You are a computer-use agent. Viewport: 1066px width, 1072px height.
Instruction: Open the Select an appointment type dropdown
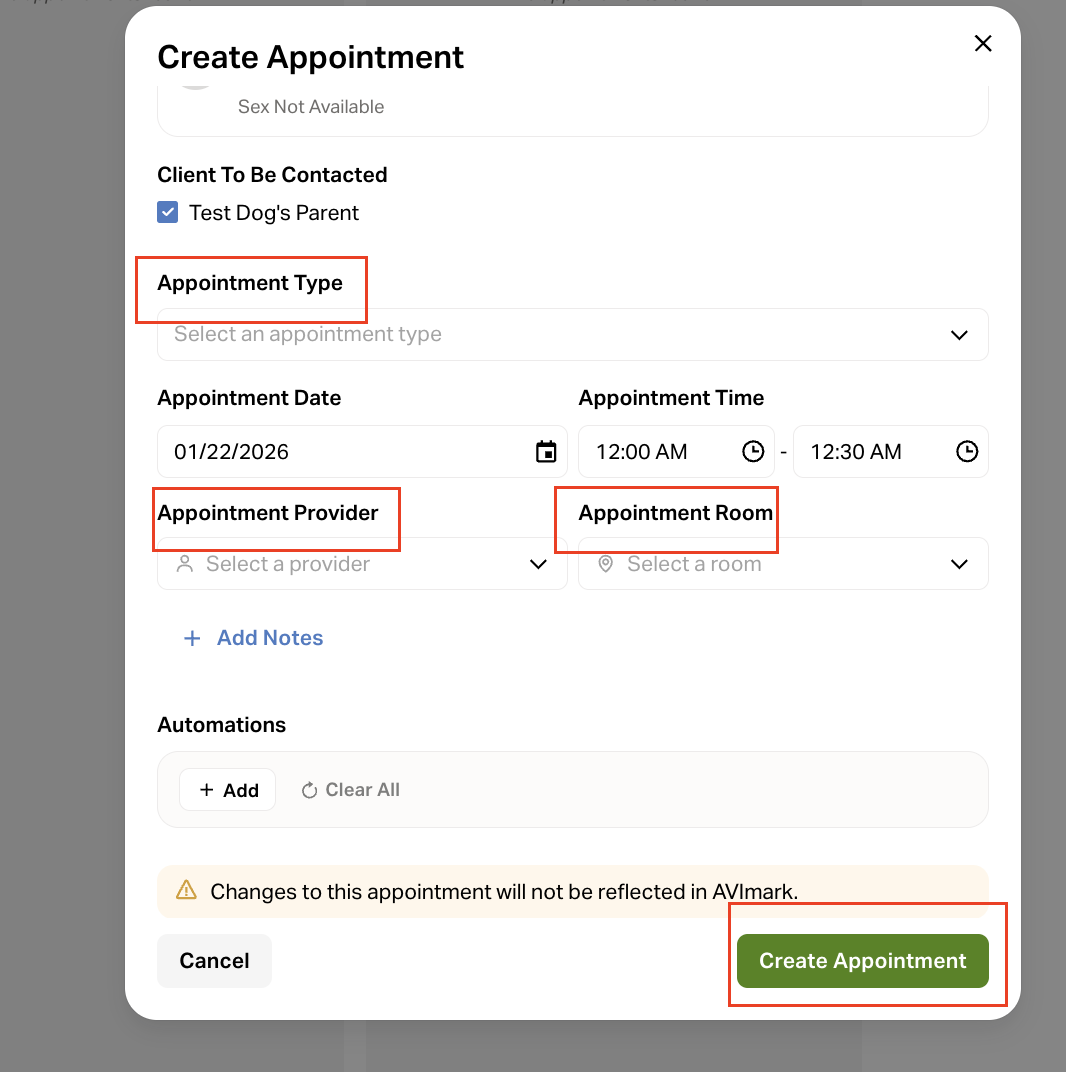(572, 335)
